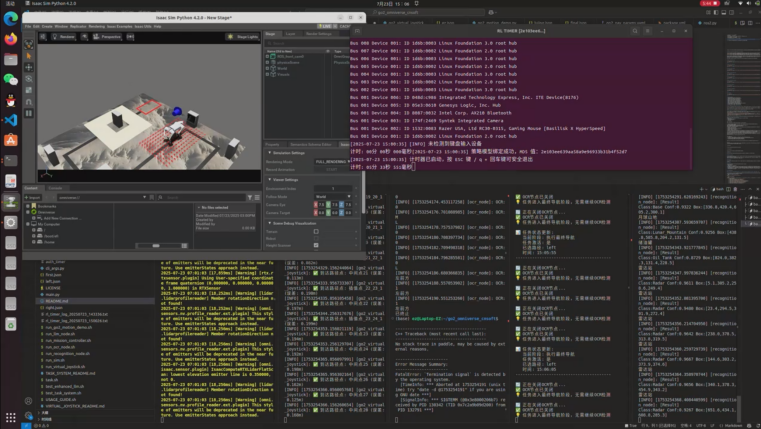Open the Isaac Utils menu
This screenshot has width=761, height=429.
[143, 26]
